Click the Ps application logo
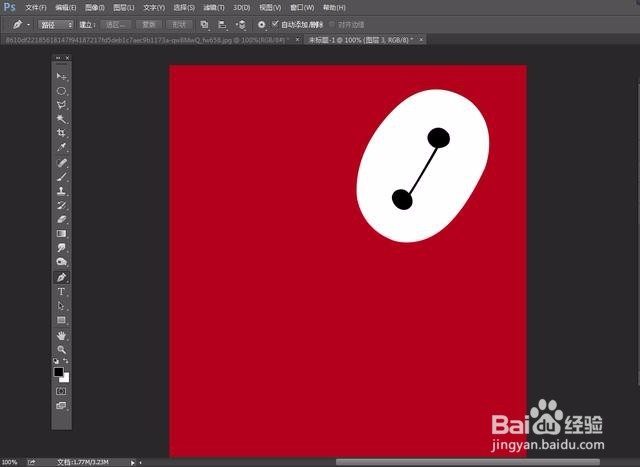Viewport: 640px width, 467px height. click(x=9, y=7)
